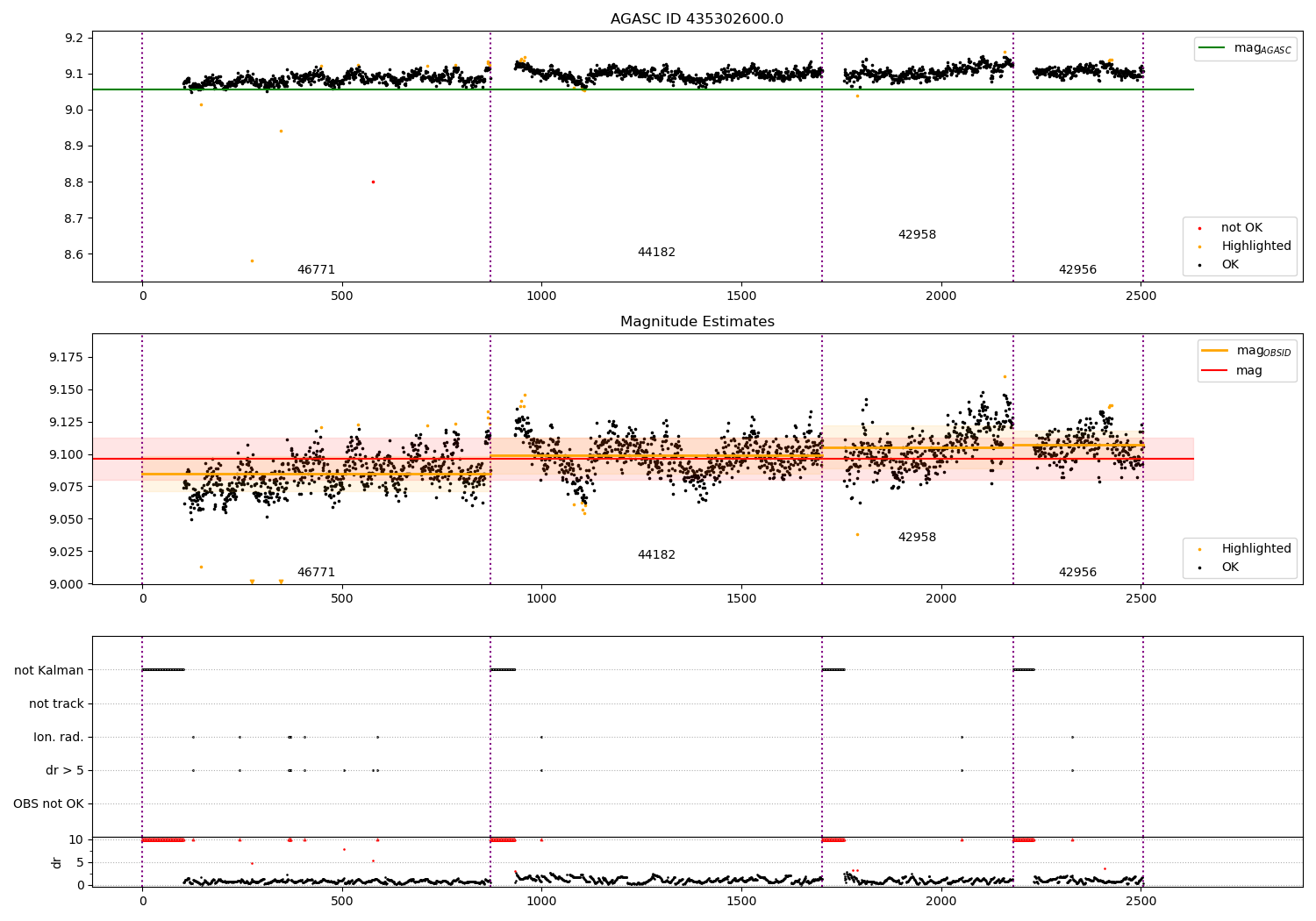Select the orange mag OBSID legend entry
1316x921 pixels.
1247,351
